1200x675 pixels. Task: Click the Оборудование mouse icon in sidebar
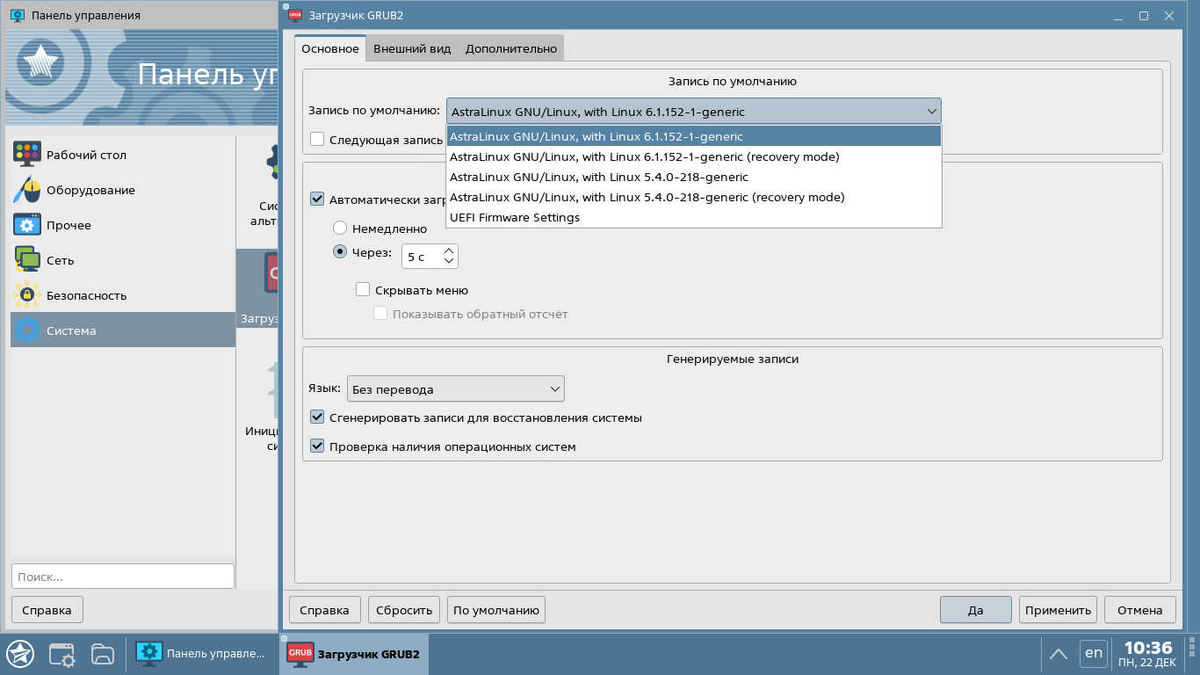[x=26, y=190]
